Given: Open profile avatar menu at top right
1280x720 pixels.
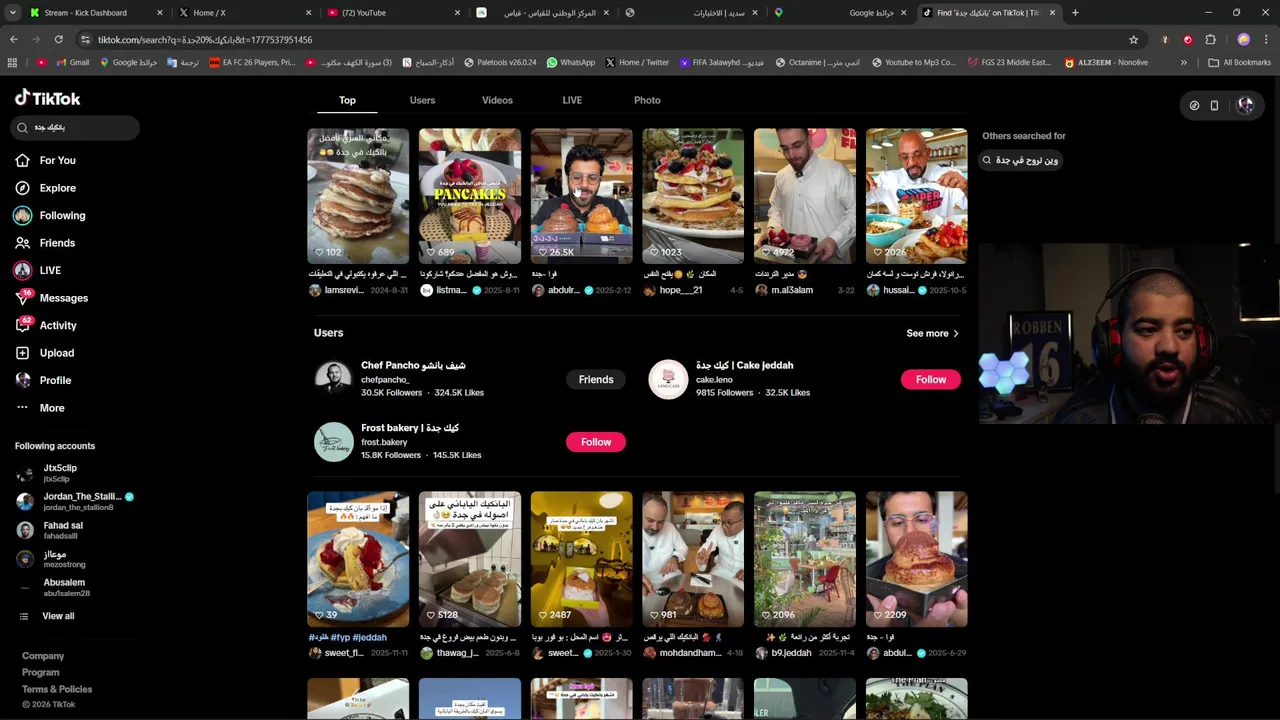Looking at the screenshot, I should pos(1245,105).
